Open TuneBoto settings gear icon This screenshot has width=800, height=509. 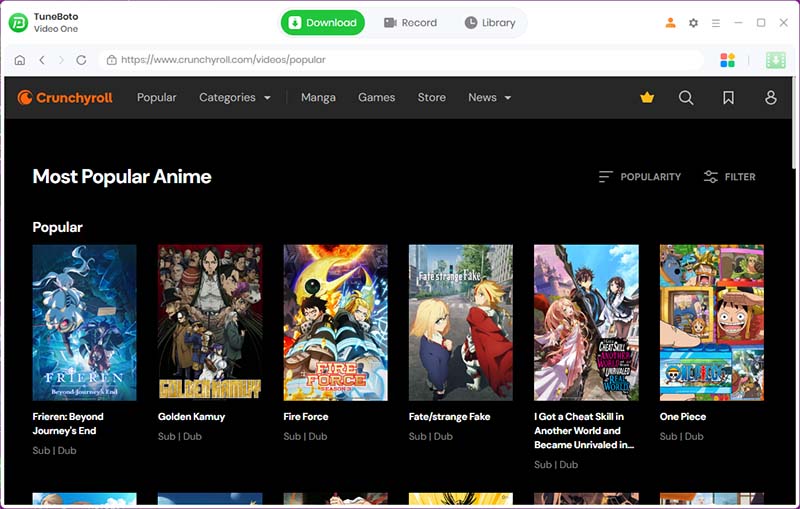(x=693, y=23)
